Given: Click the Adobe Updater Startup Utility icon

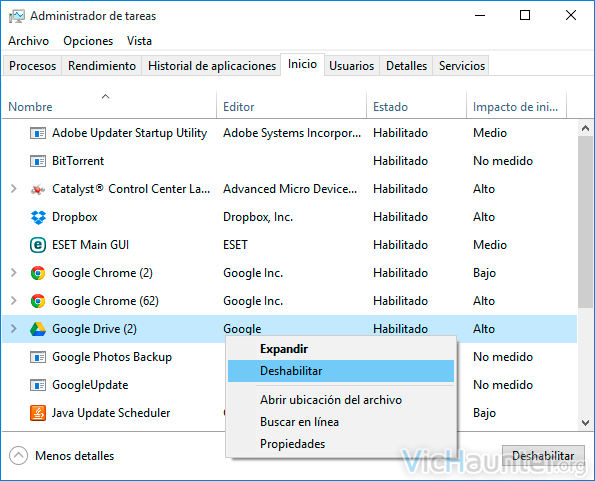Looking at the screenshot, I should pos(38,133).
